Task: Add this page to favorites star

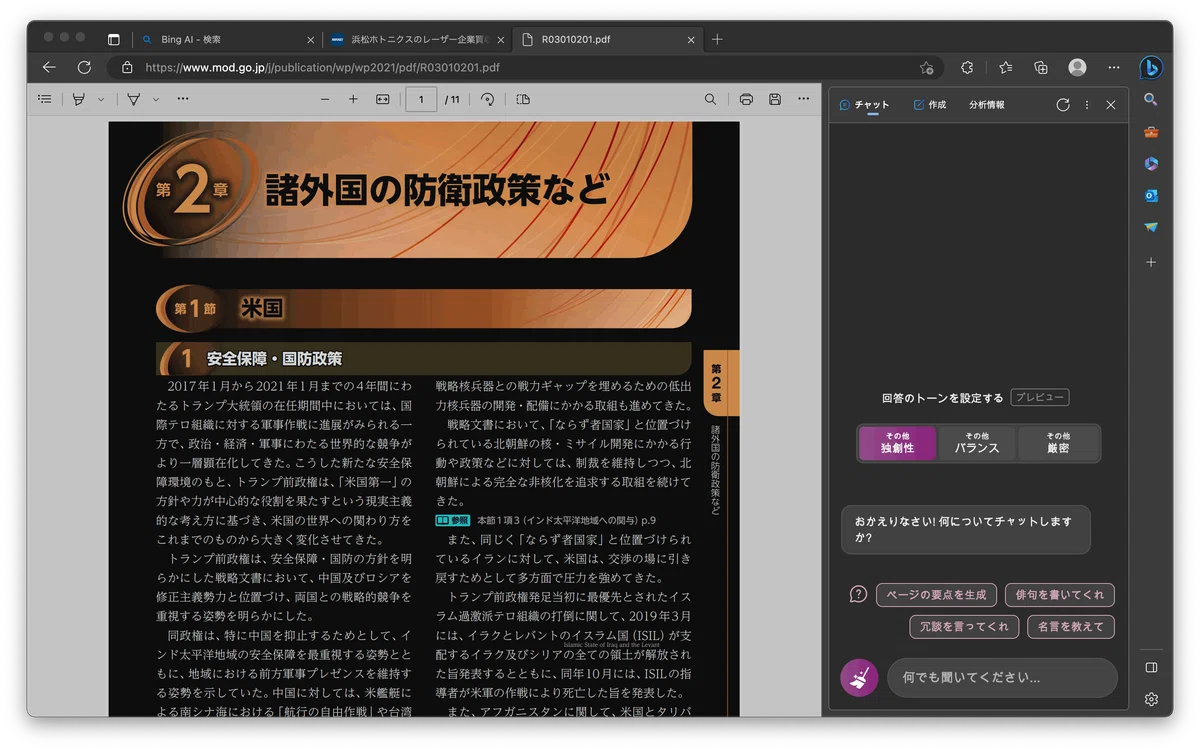Action: (927, 68)
